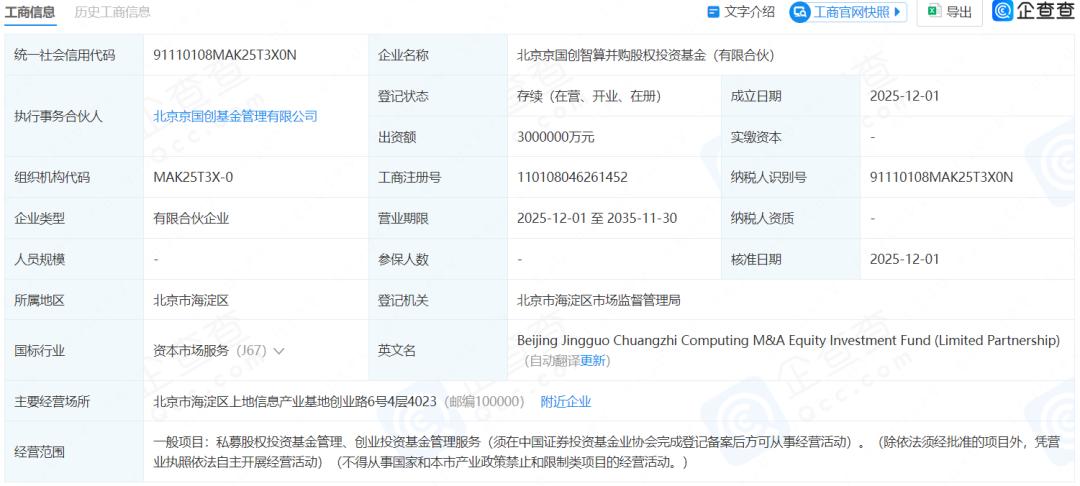Switch to the 历史工商信息 tab
Screen dimensions: 1080x486
[112, 12]
